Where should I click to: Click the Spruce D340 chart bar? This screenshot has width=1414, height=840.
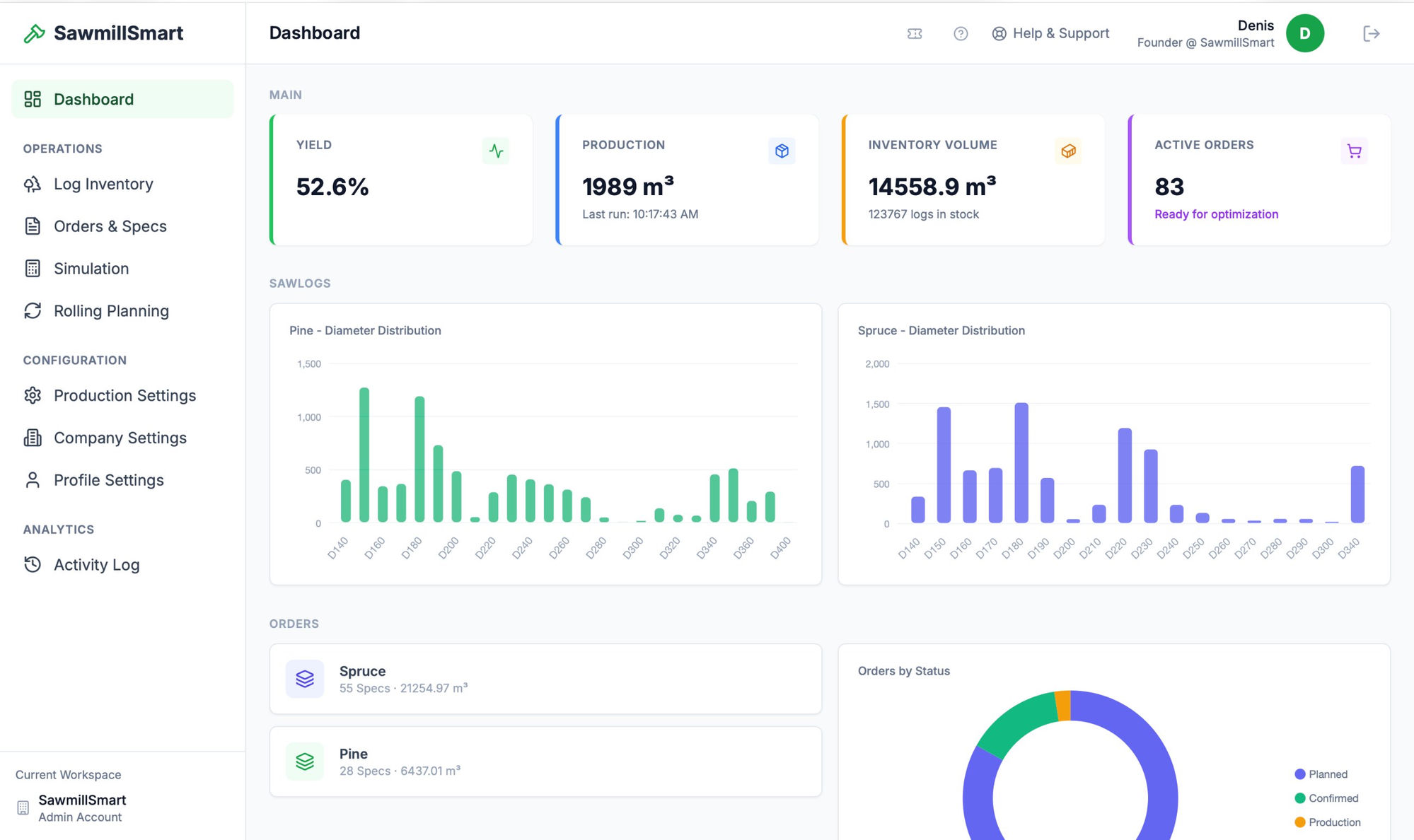1357,494
